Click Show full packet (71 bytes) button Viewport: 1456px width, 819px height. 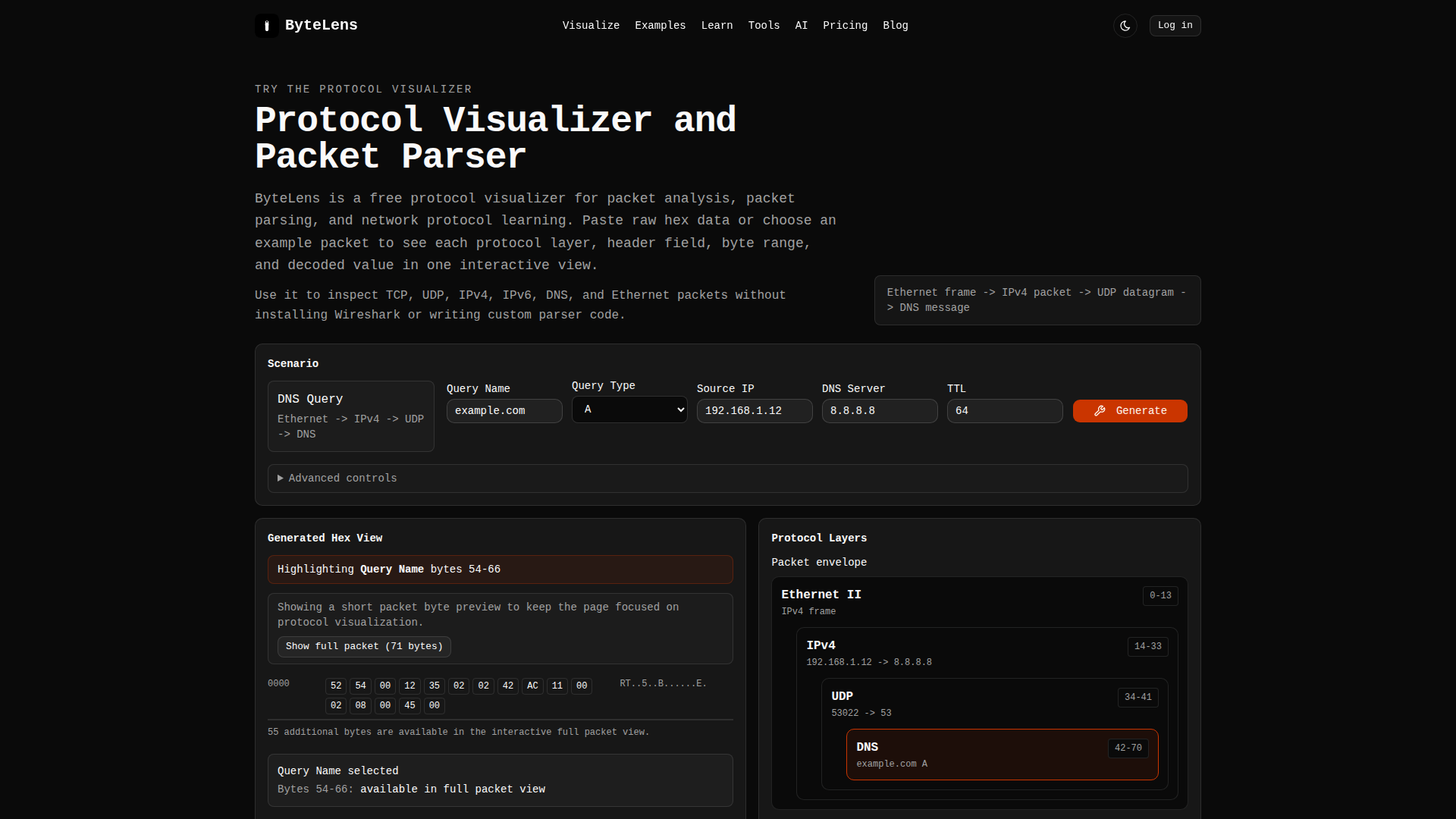pos(364,647)
